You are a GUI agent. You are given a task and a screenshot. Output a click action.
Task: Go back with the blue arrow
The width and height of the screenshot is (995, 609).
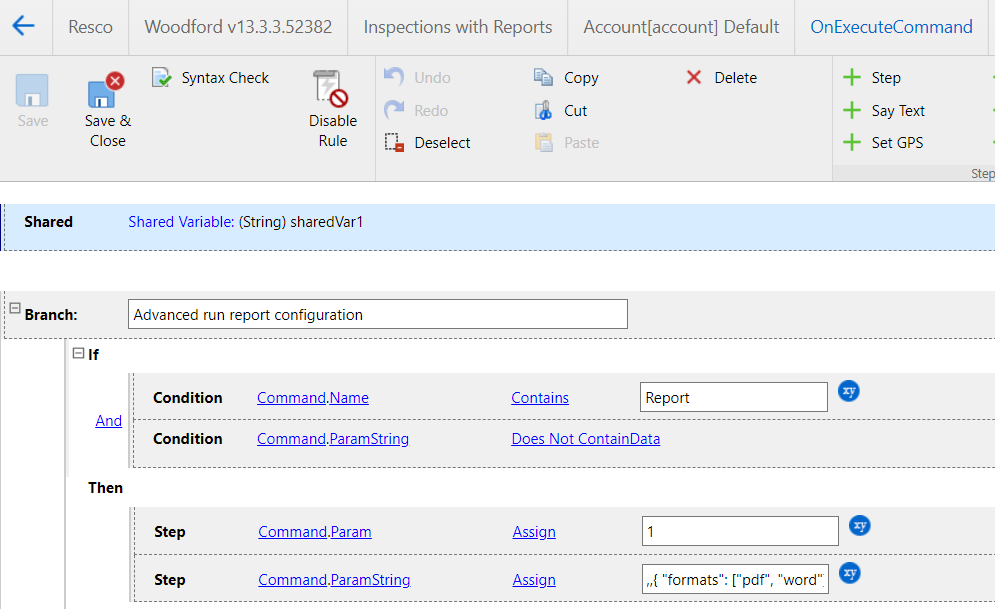point(23,26)
